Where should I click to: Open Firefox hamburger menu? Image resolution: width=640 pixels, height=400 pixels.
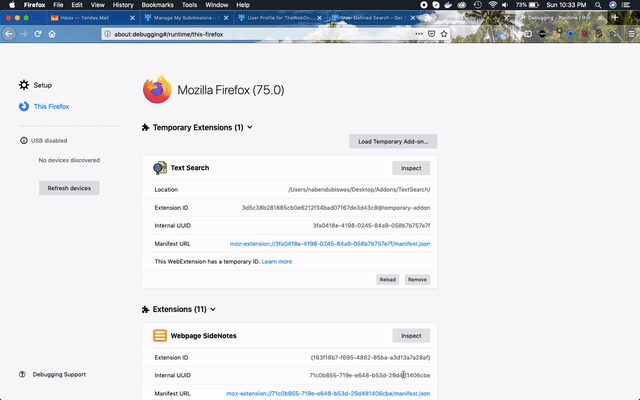(631, 34)
